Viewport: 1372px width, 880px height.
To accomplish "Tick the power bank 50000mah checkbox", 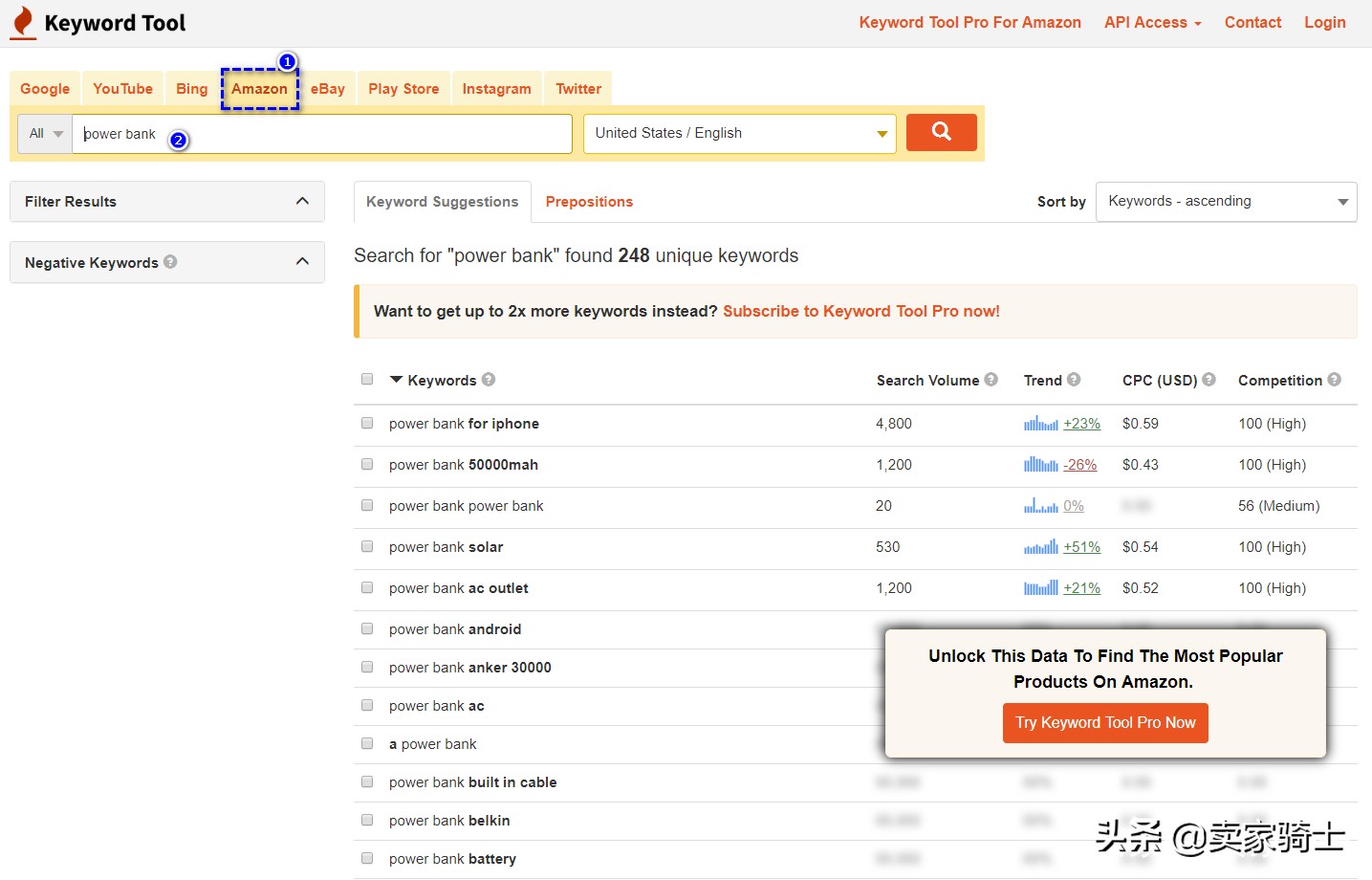I will point(367,464).
